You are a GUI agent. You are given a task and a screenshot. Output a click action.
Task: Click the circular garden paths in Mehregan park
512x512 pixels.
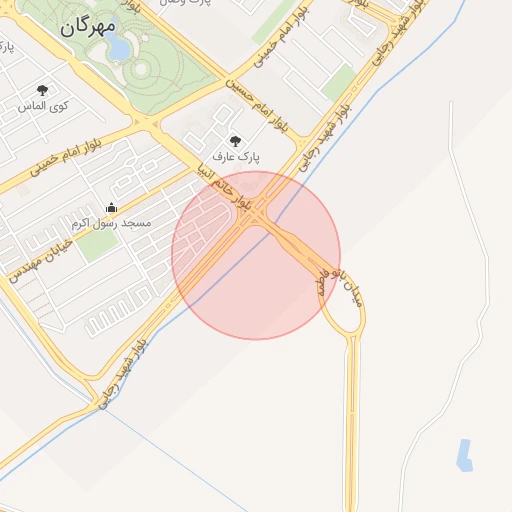click(x=141, y=69)
